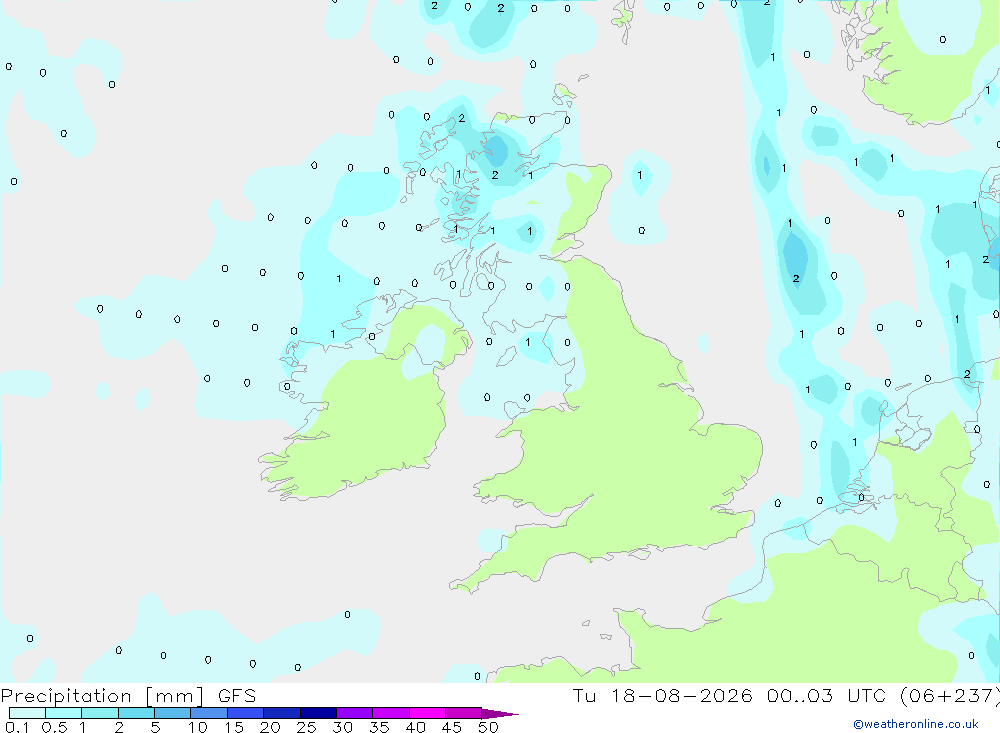This screenshot has width=1000, height=733.
Task: Click the 0.5–1 mm legend color box
Action: pos(64,713)
